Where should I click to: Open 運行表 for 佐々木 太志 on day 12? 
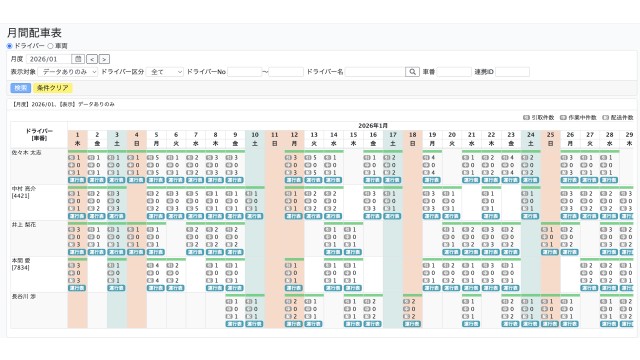[x=294, y=180]
